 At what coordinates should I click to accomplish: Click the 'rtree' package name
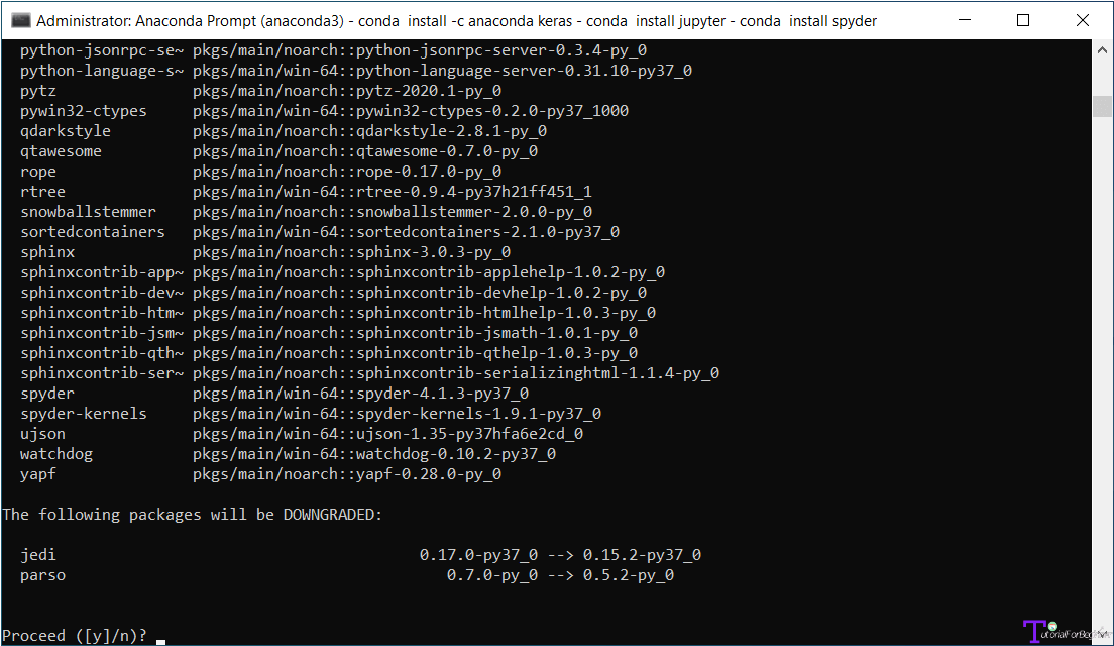[x=43, y=192]
